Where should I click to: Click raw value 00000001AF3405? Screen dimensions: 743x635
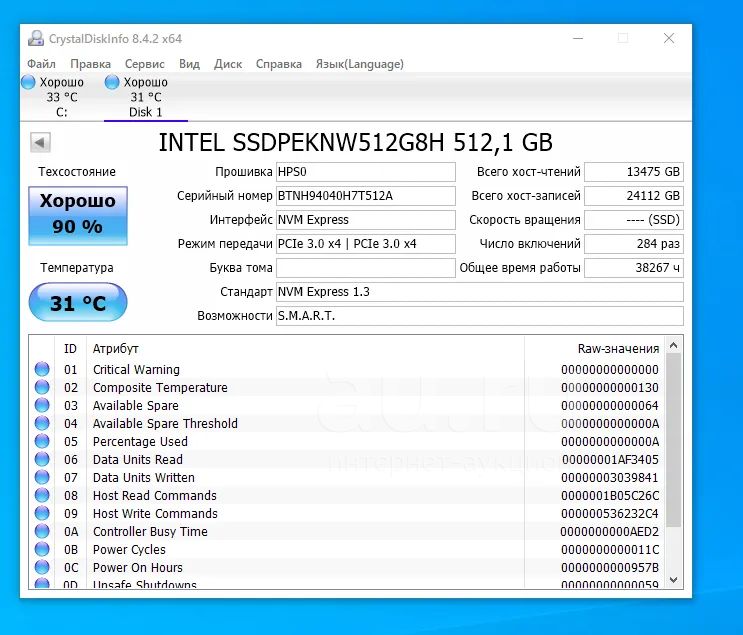pyautogui.click(x=610, y=459)
